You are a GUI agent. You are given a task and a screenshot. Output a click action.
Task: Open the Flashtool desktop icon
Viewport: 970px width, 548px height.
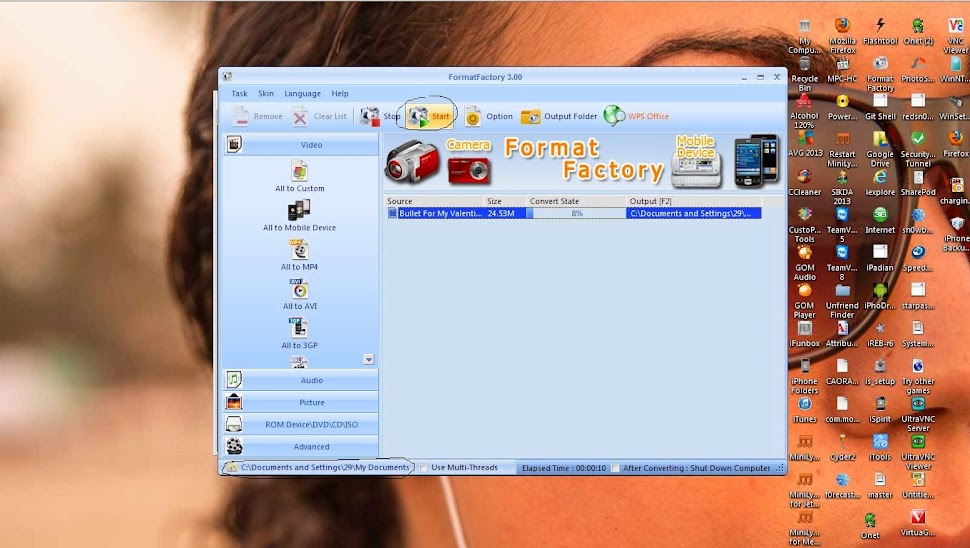pyautogui.click(x=880, y=31)
